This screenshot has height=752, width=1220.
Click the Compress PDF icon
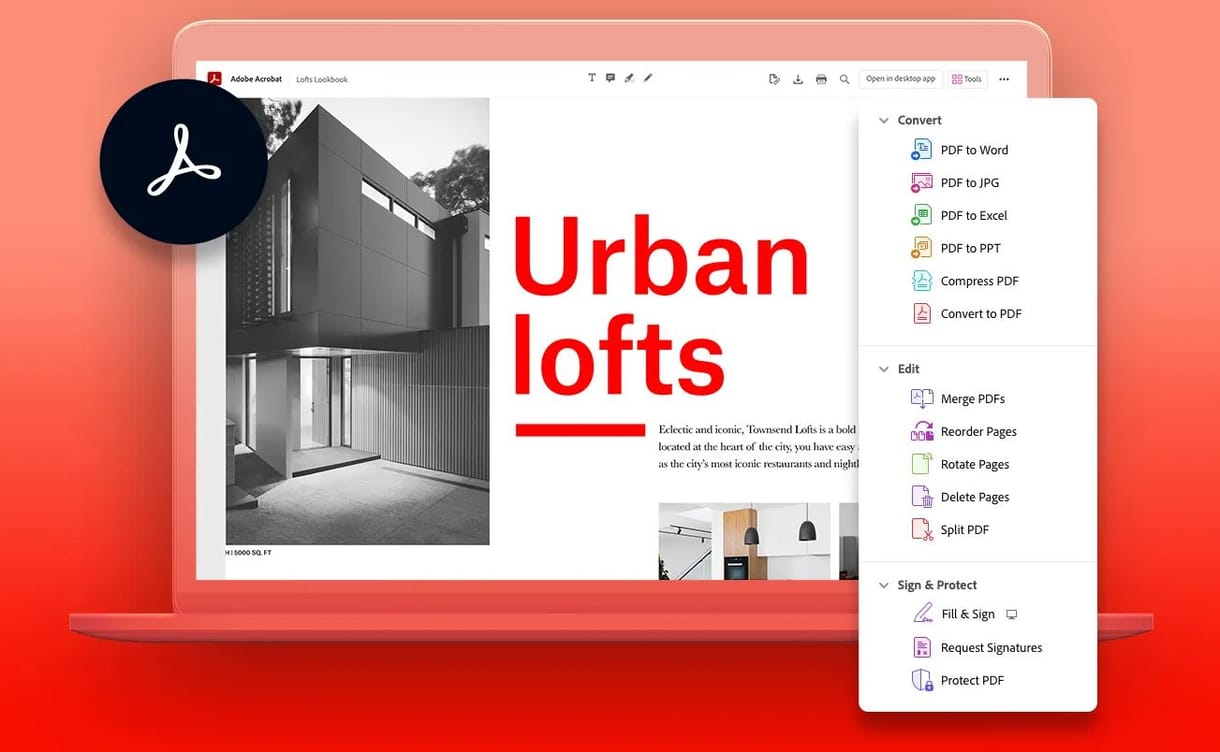coord(921,281)
